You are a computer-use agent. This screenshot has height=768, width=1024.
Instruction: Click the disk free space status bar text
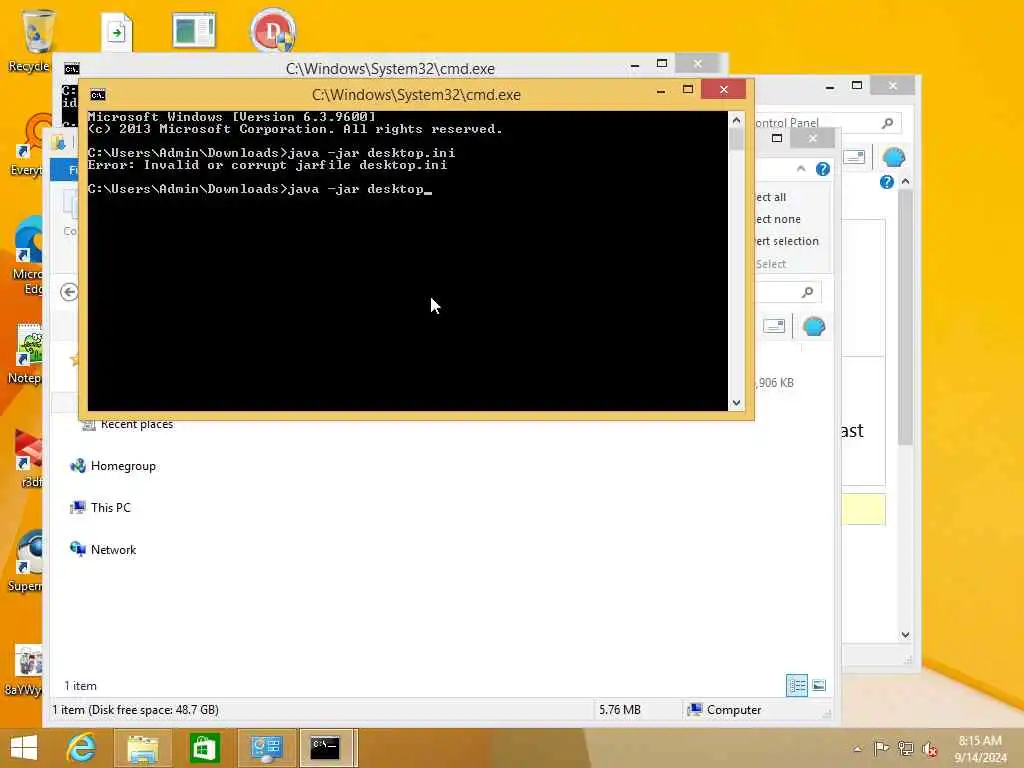(x=136, y=710)
